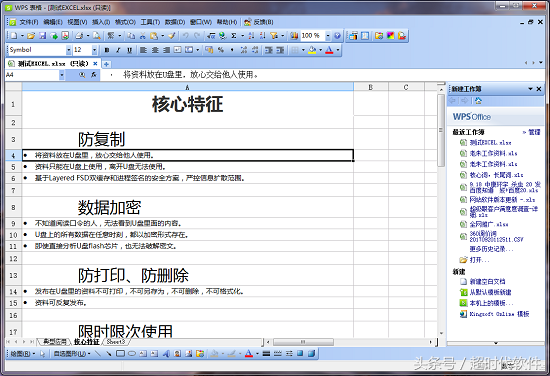Screen dimensions: 550x376
Task: Toggle italic formatting
Action: (118, 50)
